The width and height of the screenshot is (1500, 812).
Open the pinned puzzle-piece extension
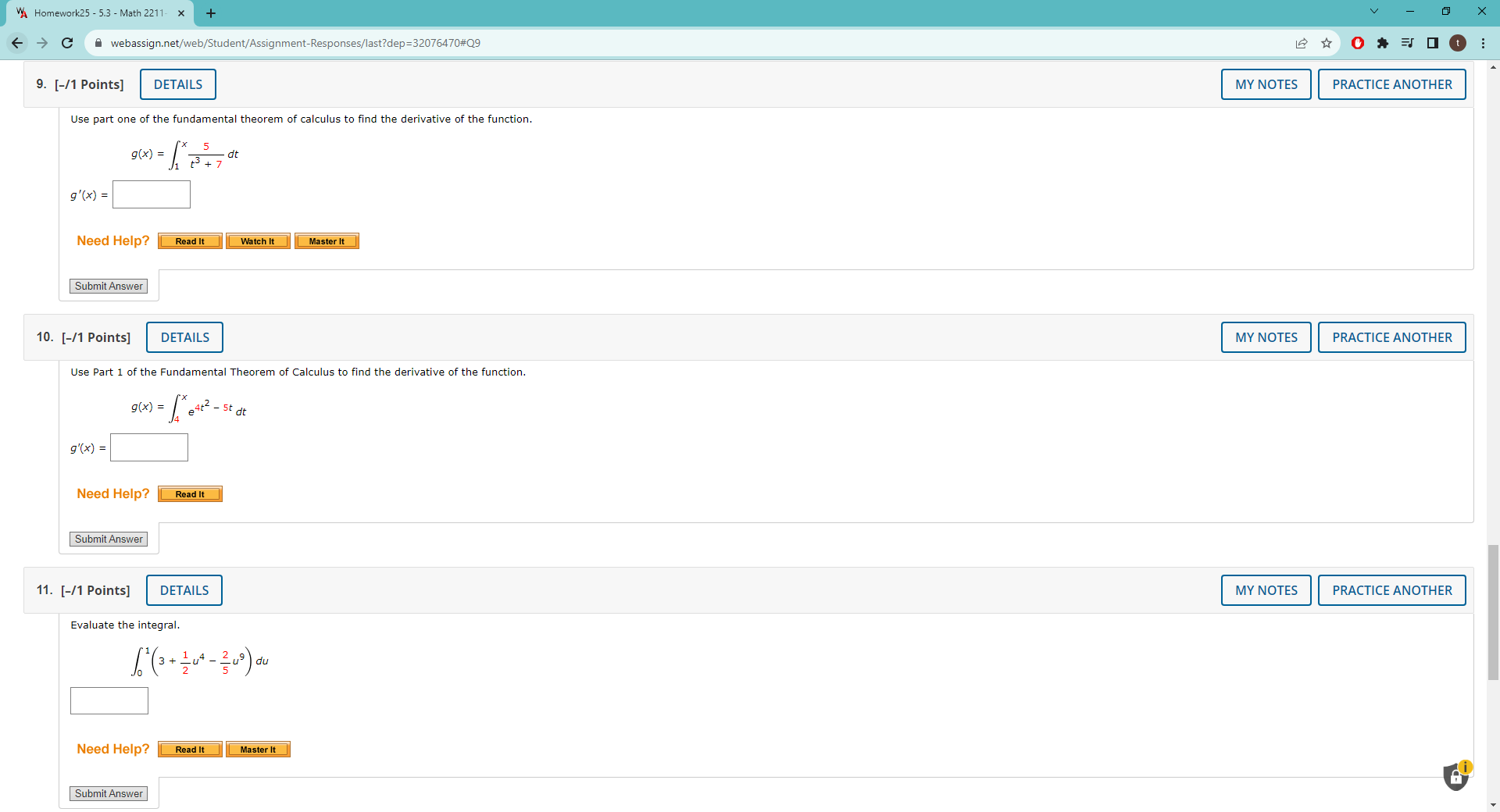click(x=1383, y=43)
